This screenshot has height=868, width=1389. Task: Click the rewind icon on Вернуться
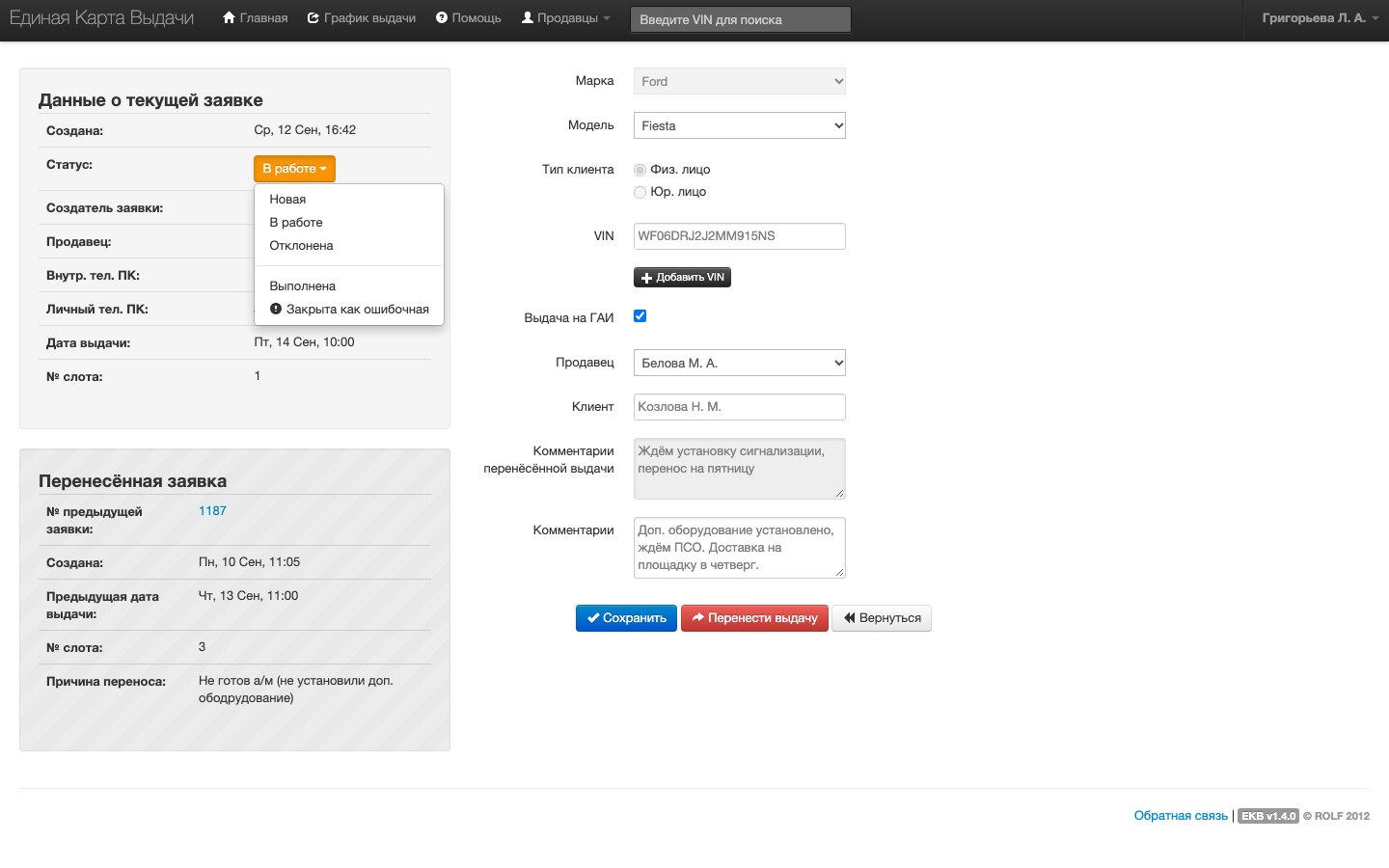(x=850, y=618)
